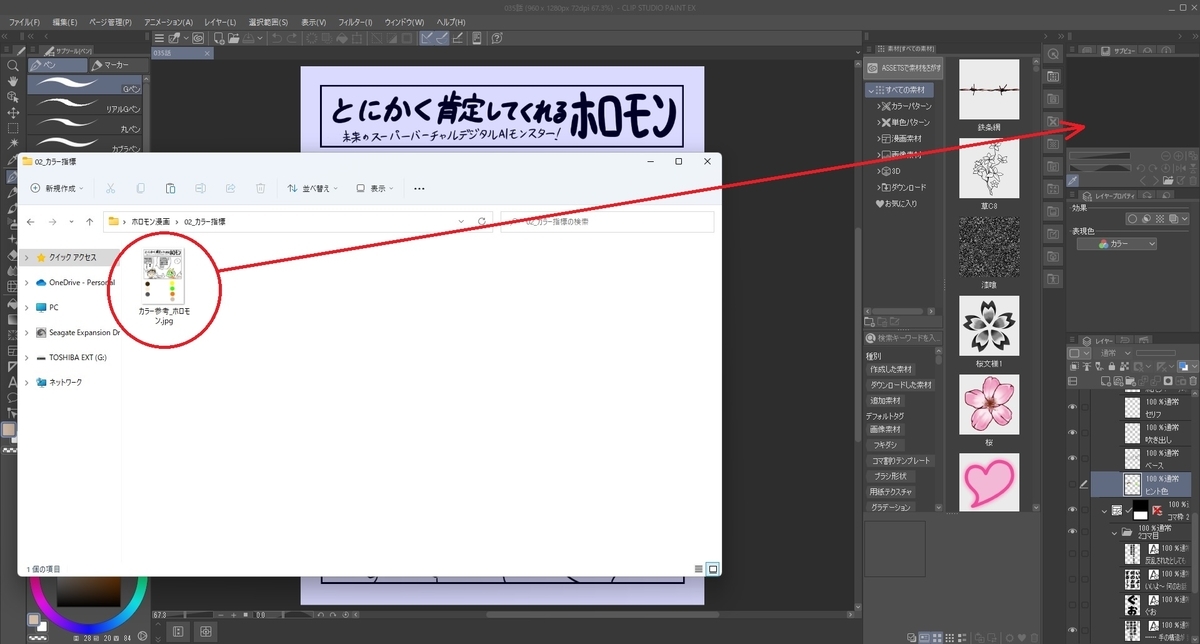1200x644 pixels.
Task: Open the 編集(E) menu
Action: 64,22
